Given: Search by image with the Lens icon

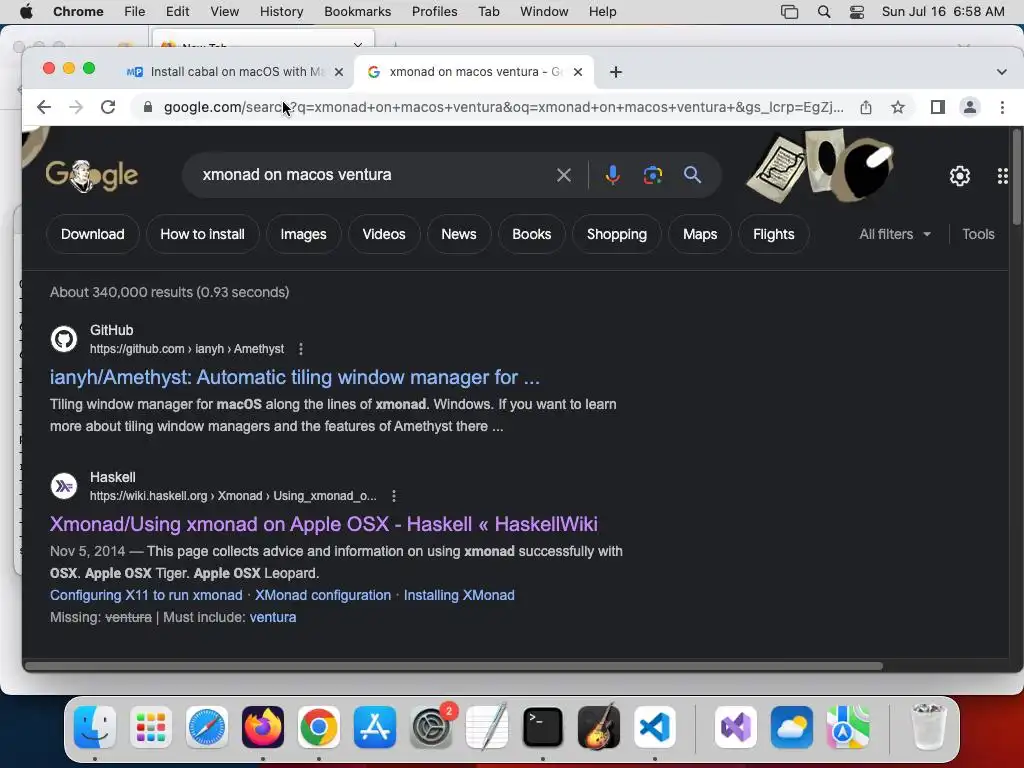Looking at the screenshot, I should tap(652, 175).
